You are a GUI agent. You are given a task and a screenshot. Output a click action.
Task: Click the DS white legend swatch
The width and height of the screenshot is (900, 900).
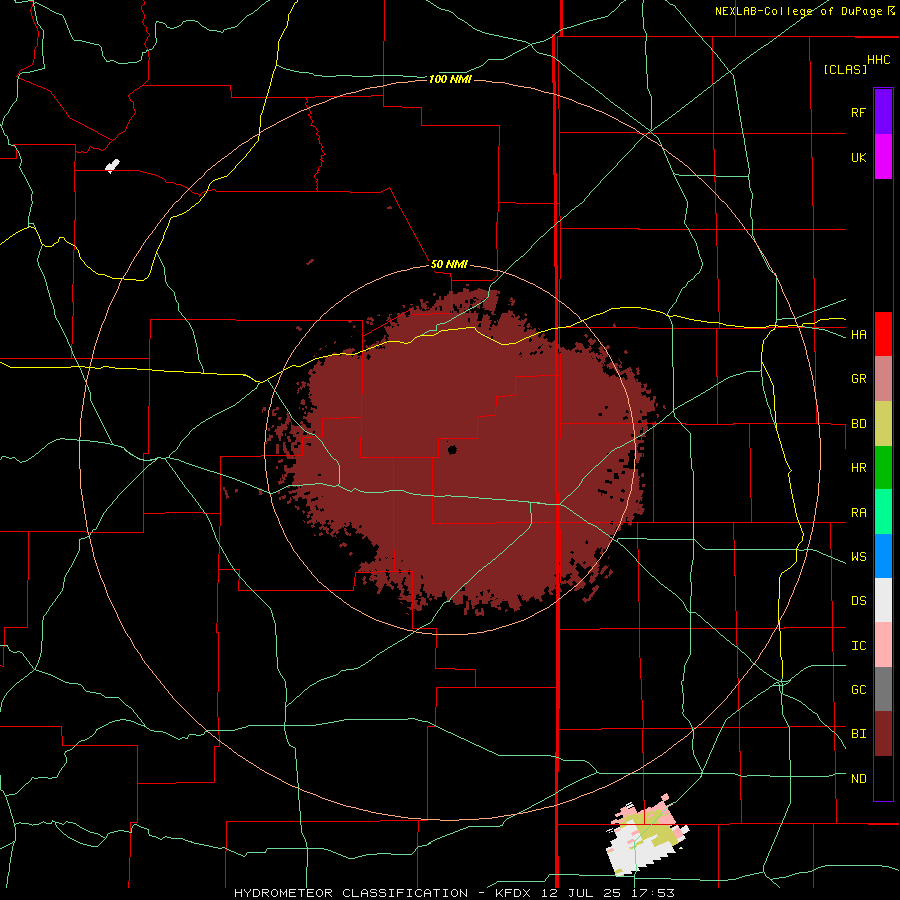(x=883, y=600)
